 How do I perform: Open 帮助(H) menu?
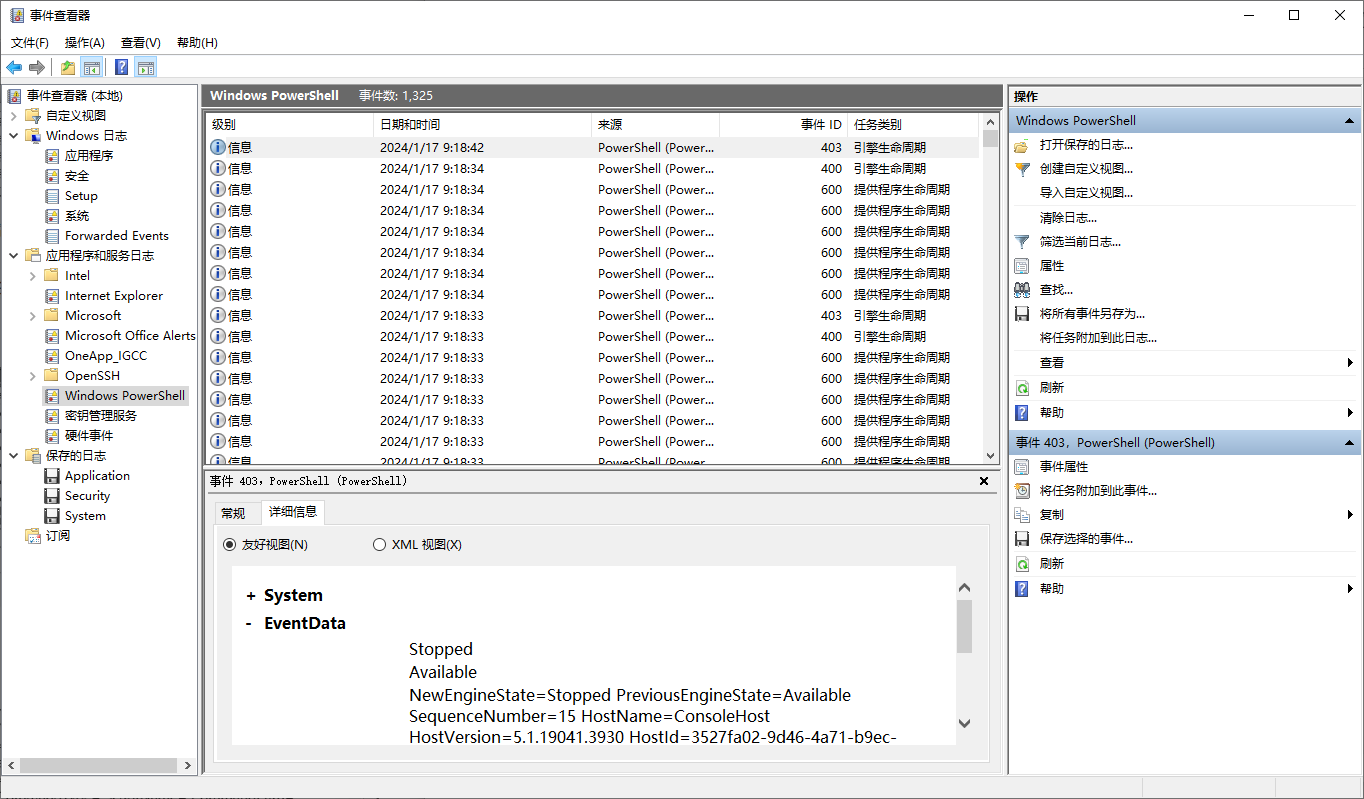click(197, 42)
